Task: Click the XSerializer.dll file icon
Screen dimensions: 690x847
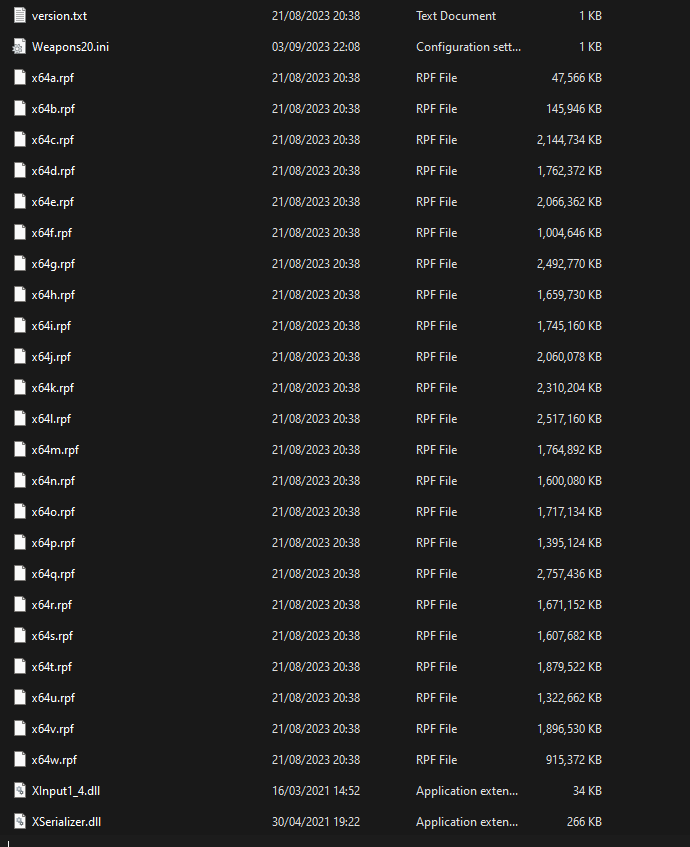Action: (19, 822)
